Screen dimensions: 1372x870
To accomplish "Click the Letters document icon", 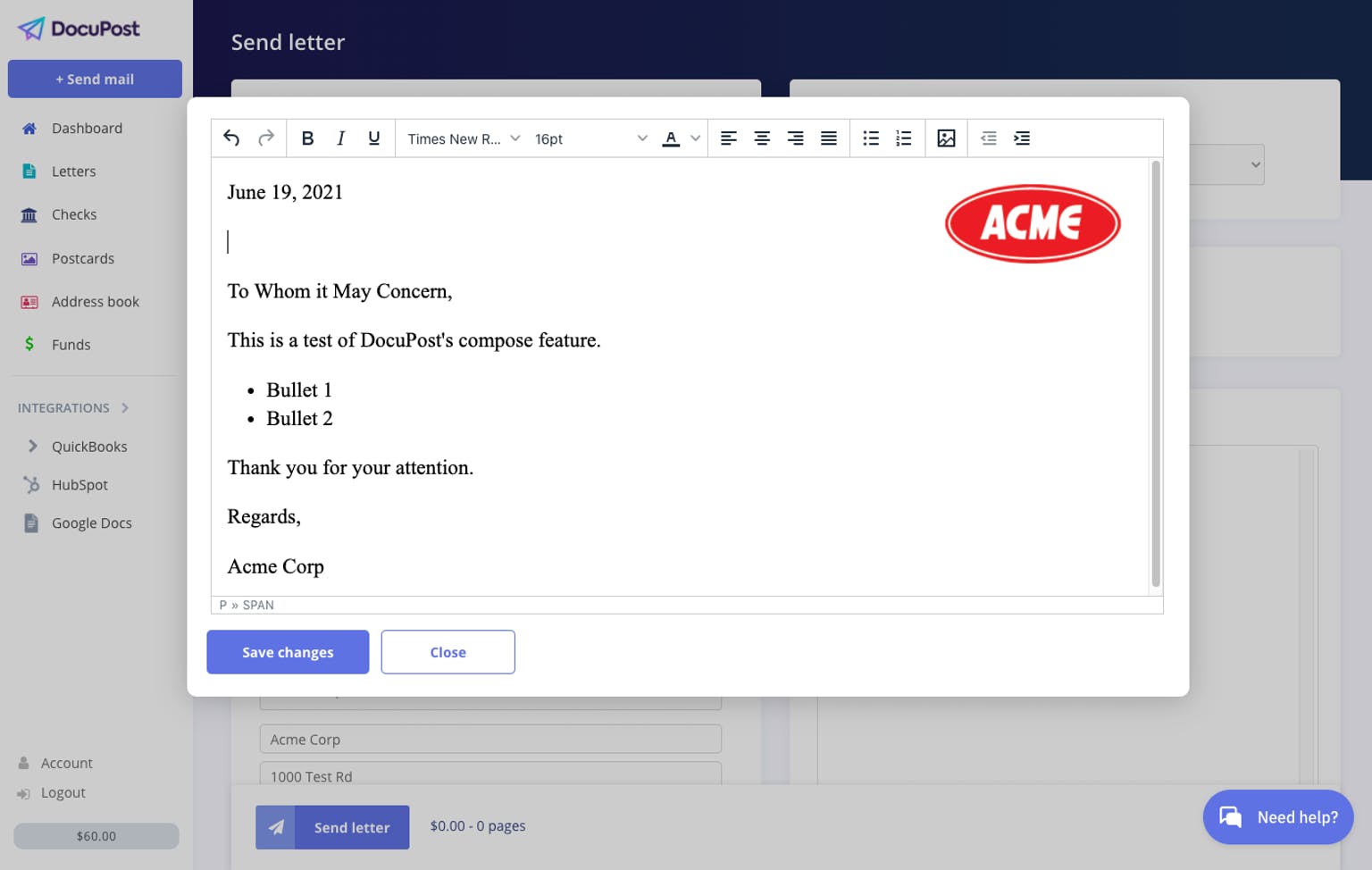I will pos(29,171).
